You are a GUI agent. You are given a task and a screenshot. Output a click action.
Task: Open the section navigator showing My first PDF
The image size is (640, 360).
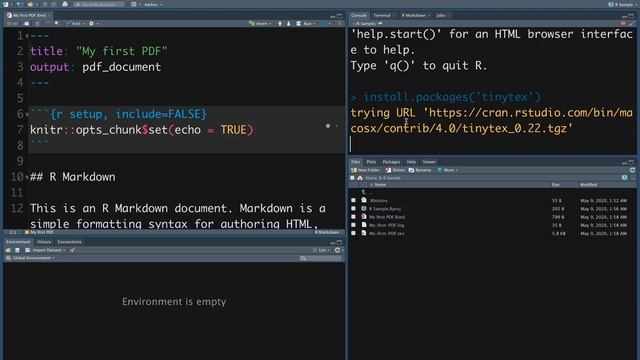tap(40, 232)
